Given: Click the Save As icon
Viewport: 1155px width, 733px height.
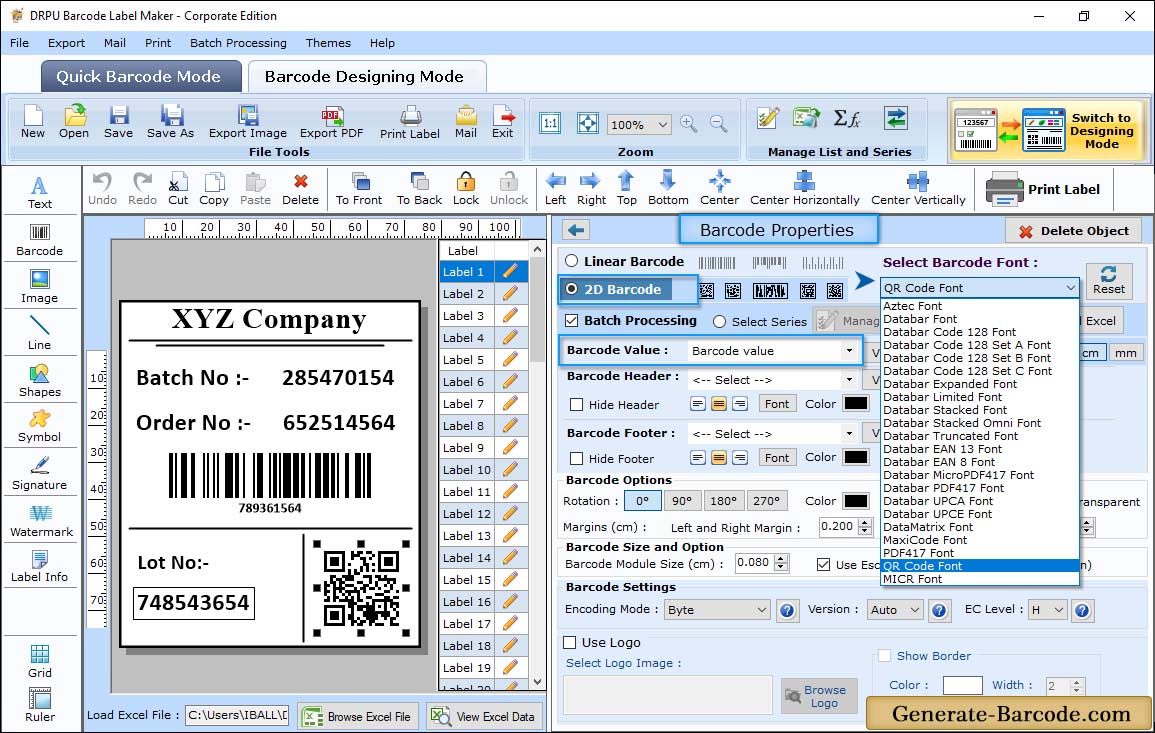Looking at the screenshot, I should pyautogui.click(x=170, y=122).
